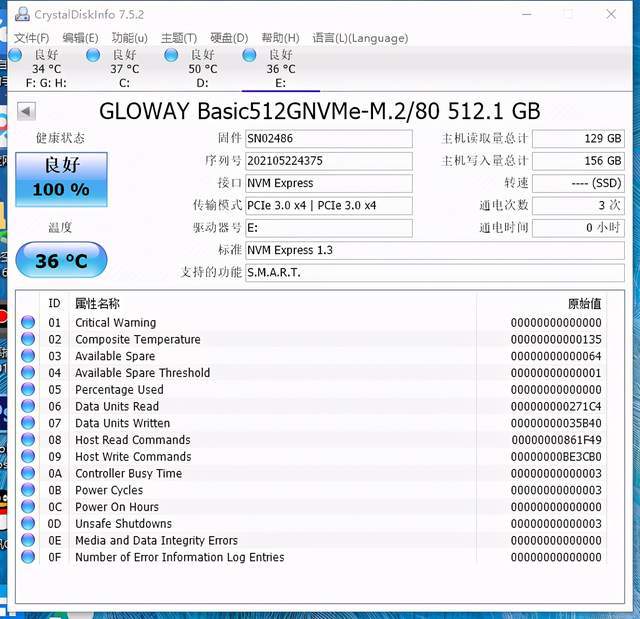Open the 编辑(E) menu
Screen dimensions: 640x619
(x=80, y=38)
